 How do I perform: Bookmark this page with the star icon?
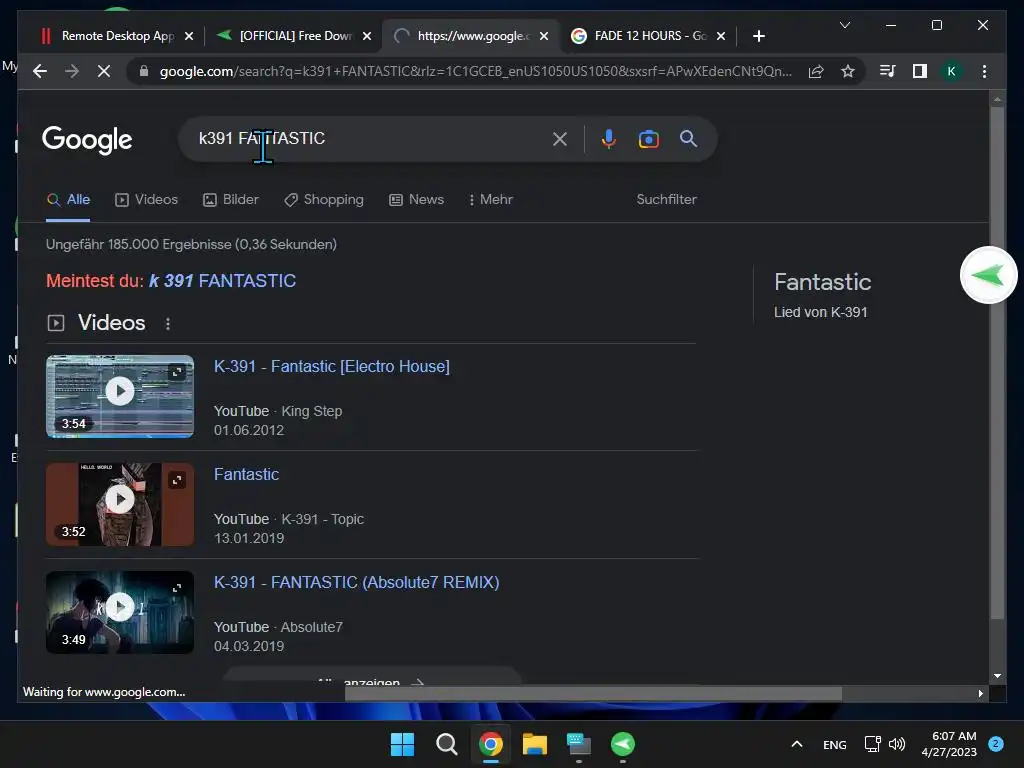[x=848, y=71]
